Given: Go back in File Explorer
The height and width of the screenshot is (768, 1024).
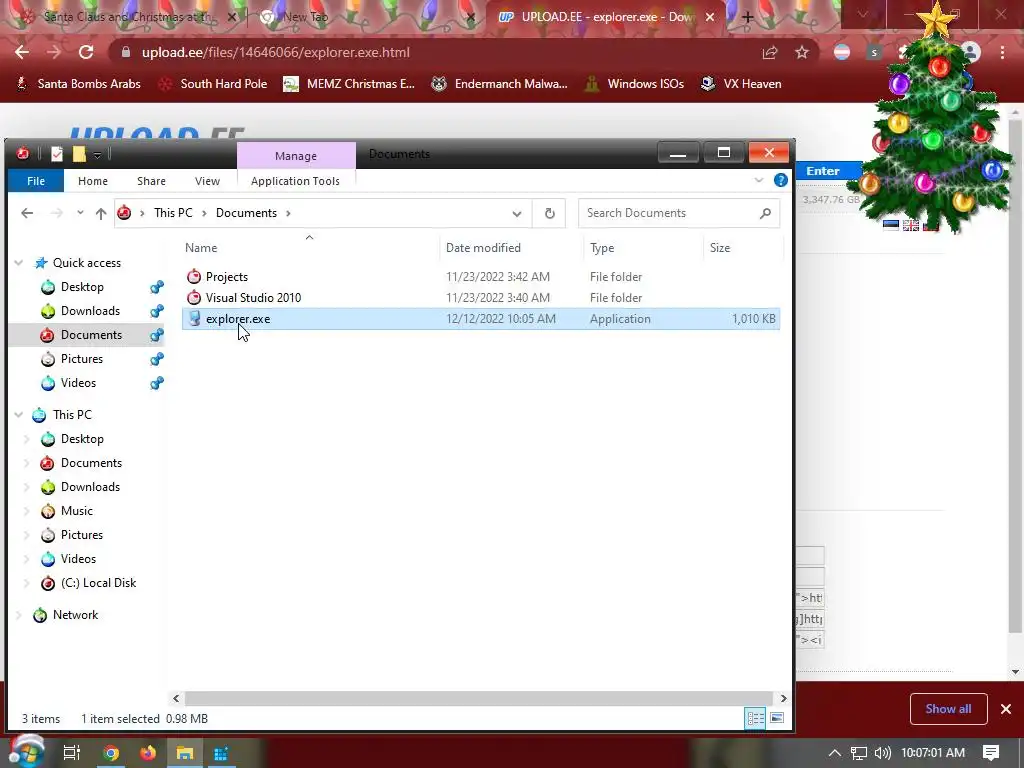Looking at the screenshot, I should click(27, 213).
